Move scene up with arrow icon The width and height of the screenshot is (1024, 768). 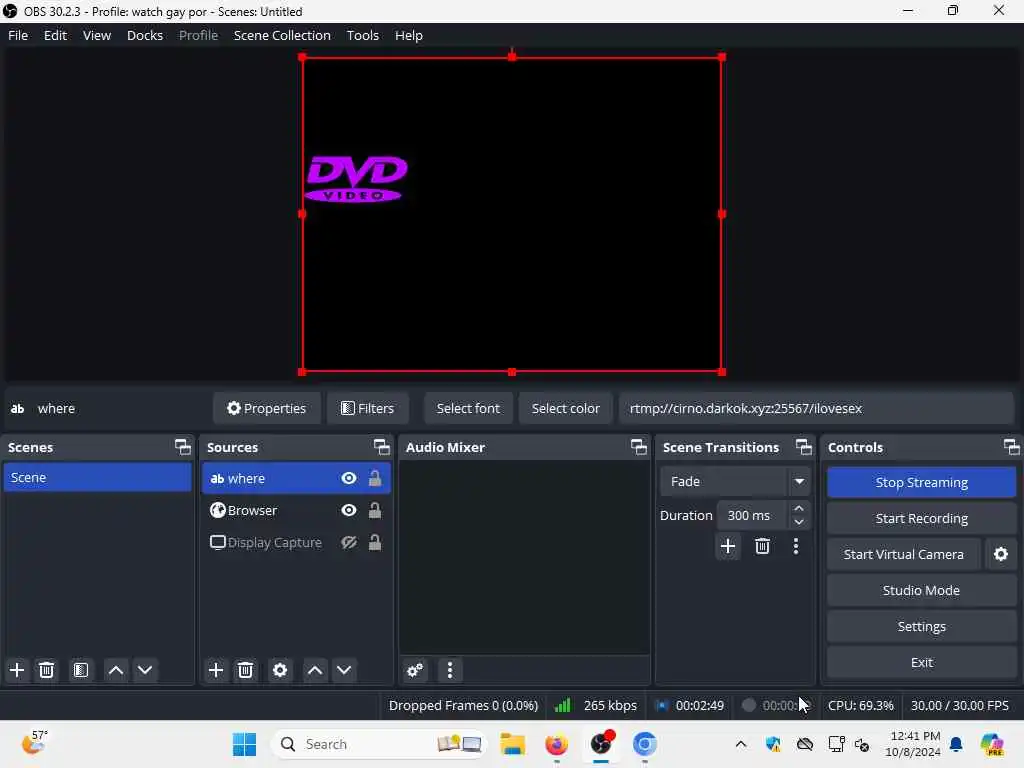tap(116, 670)
